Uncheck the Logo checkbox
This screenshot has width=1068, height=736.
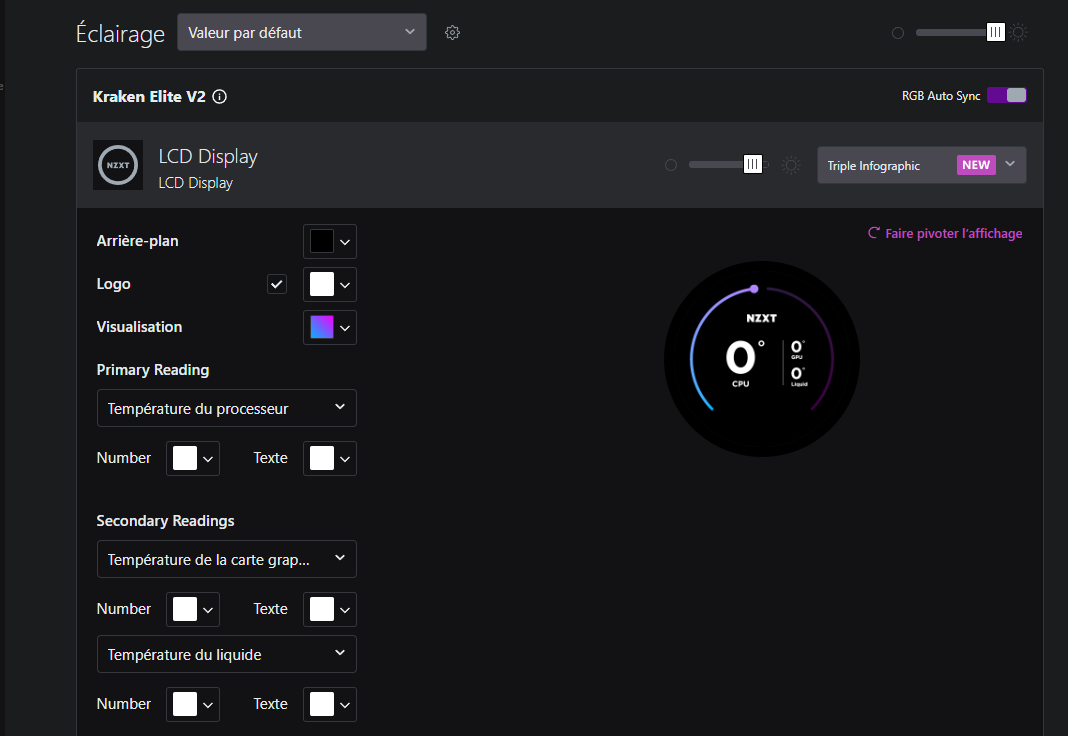[x=277, y=284]
